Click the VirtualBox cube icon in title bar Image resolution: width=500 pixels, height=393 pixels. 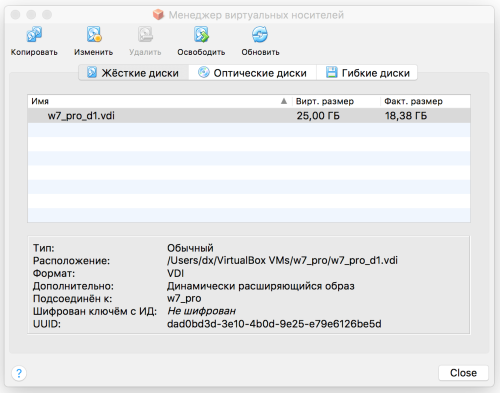(158, 15)
